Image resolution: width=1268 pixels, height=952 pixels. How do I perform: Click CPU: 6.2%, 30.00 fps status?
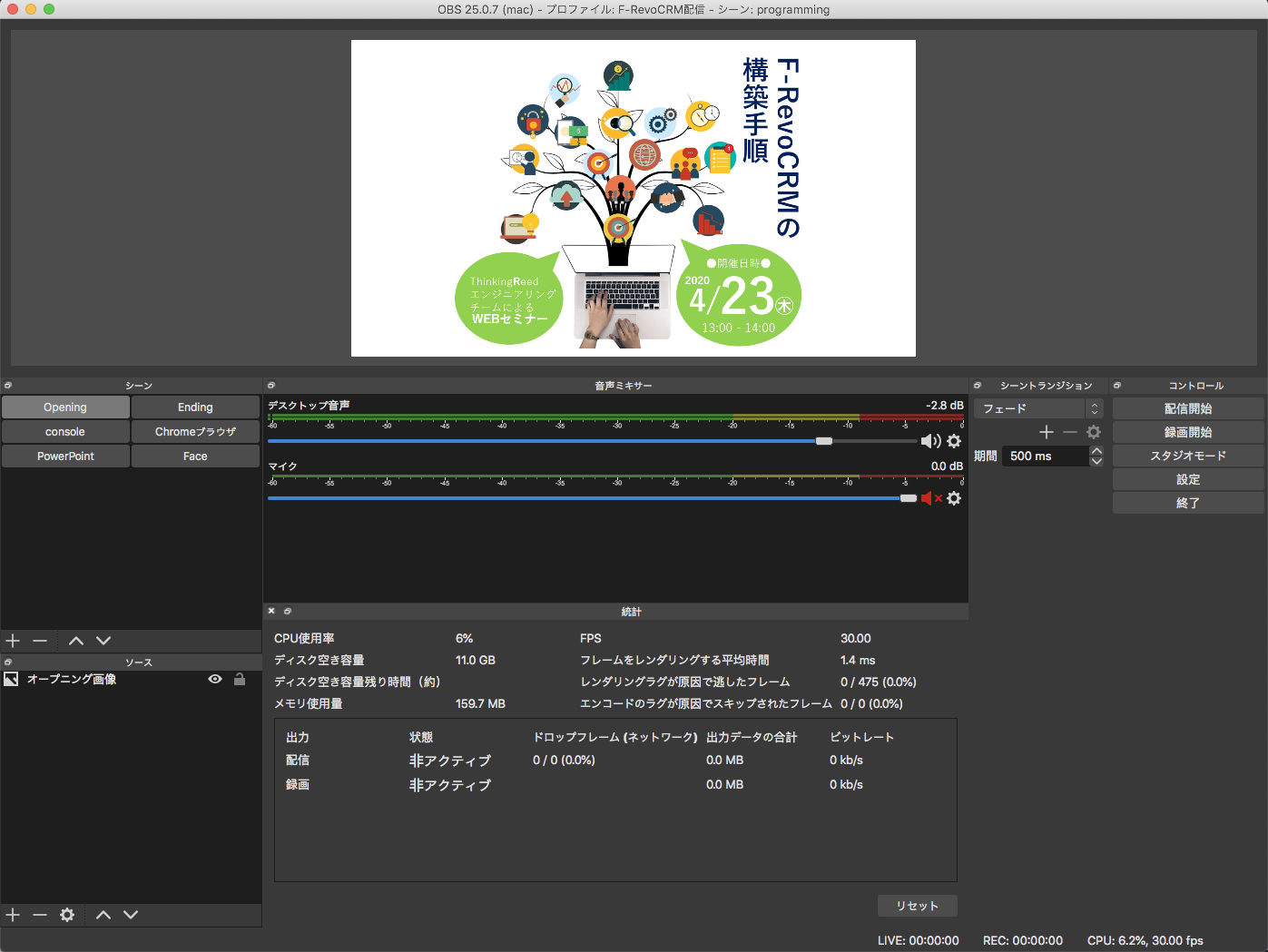(1145, 941)
